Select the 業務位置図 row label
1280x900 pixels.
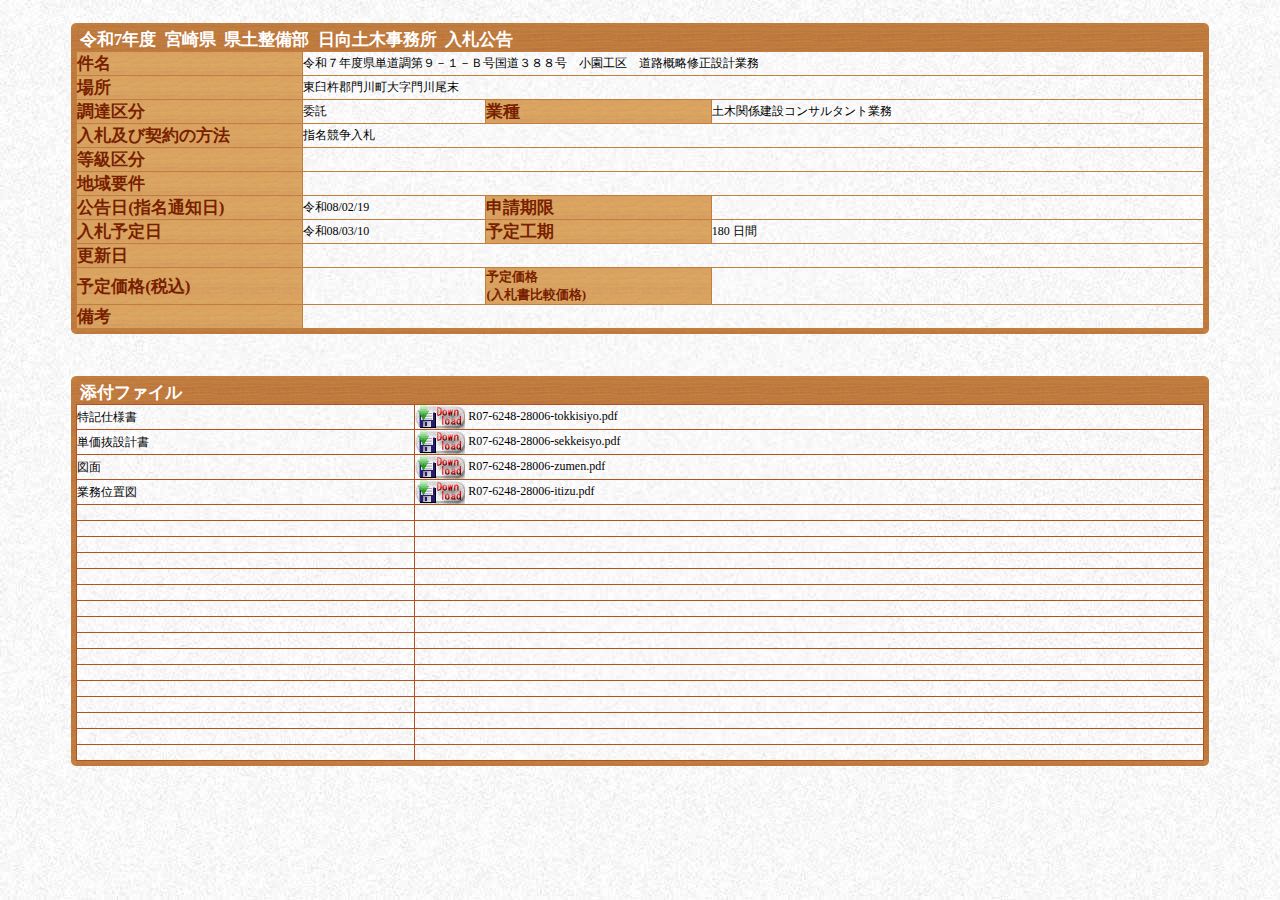coord(107,492)
